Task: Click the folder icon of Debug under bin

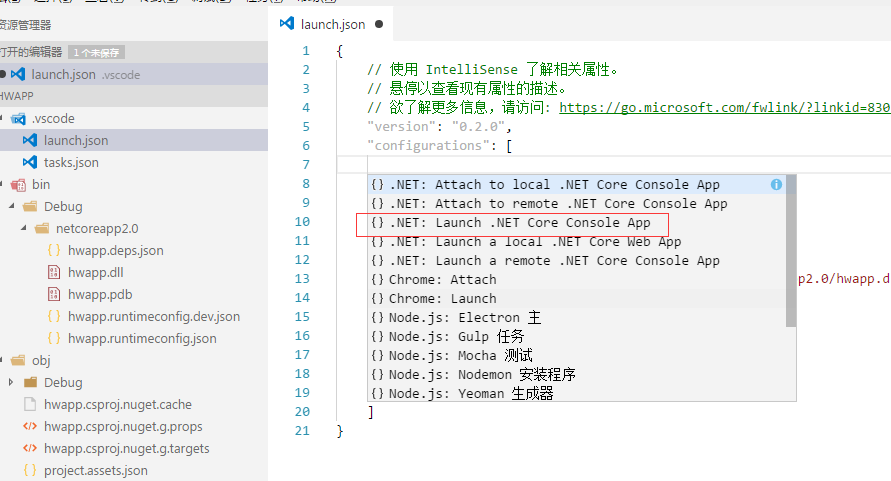Action: pyautogui.click(x=30, y=206)
